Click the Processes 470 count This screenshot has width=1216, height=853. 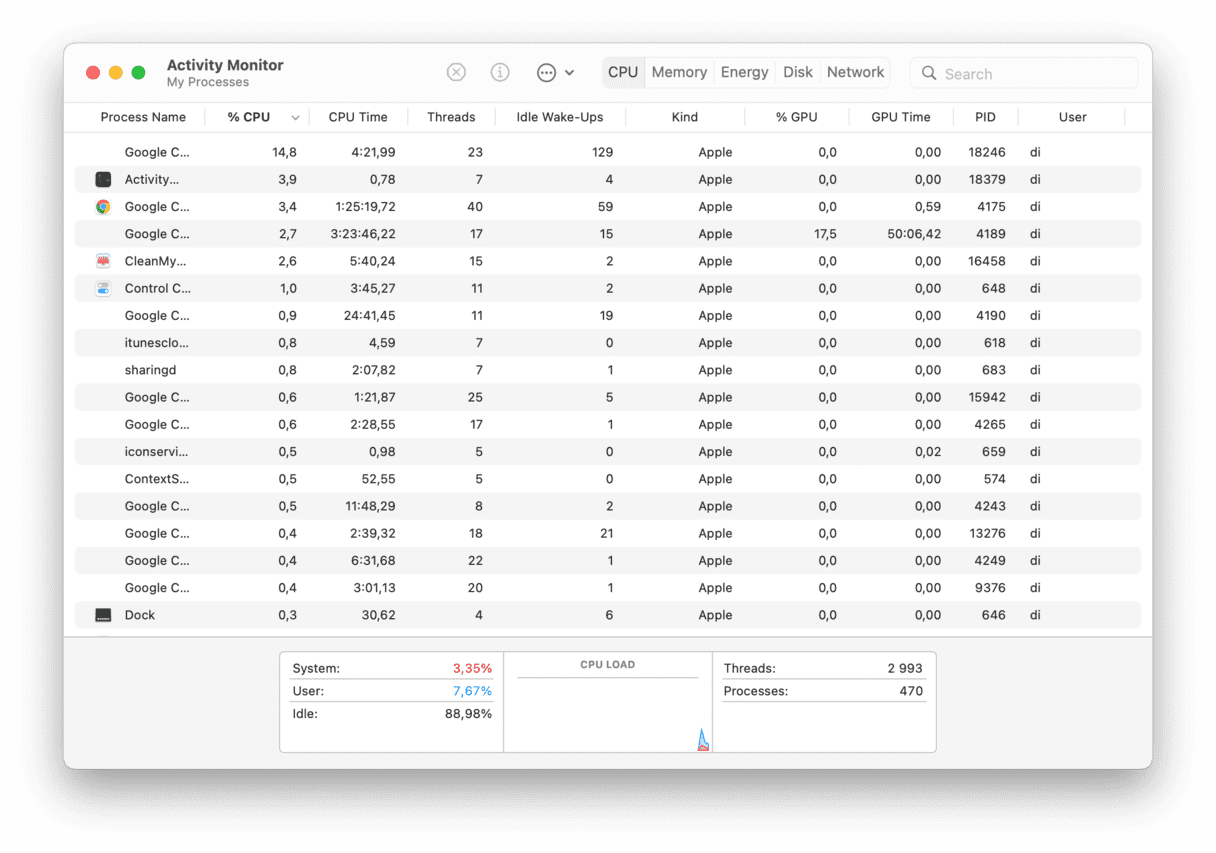point(911,691)
